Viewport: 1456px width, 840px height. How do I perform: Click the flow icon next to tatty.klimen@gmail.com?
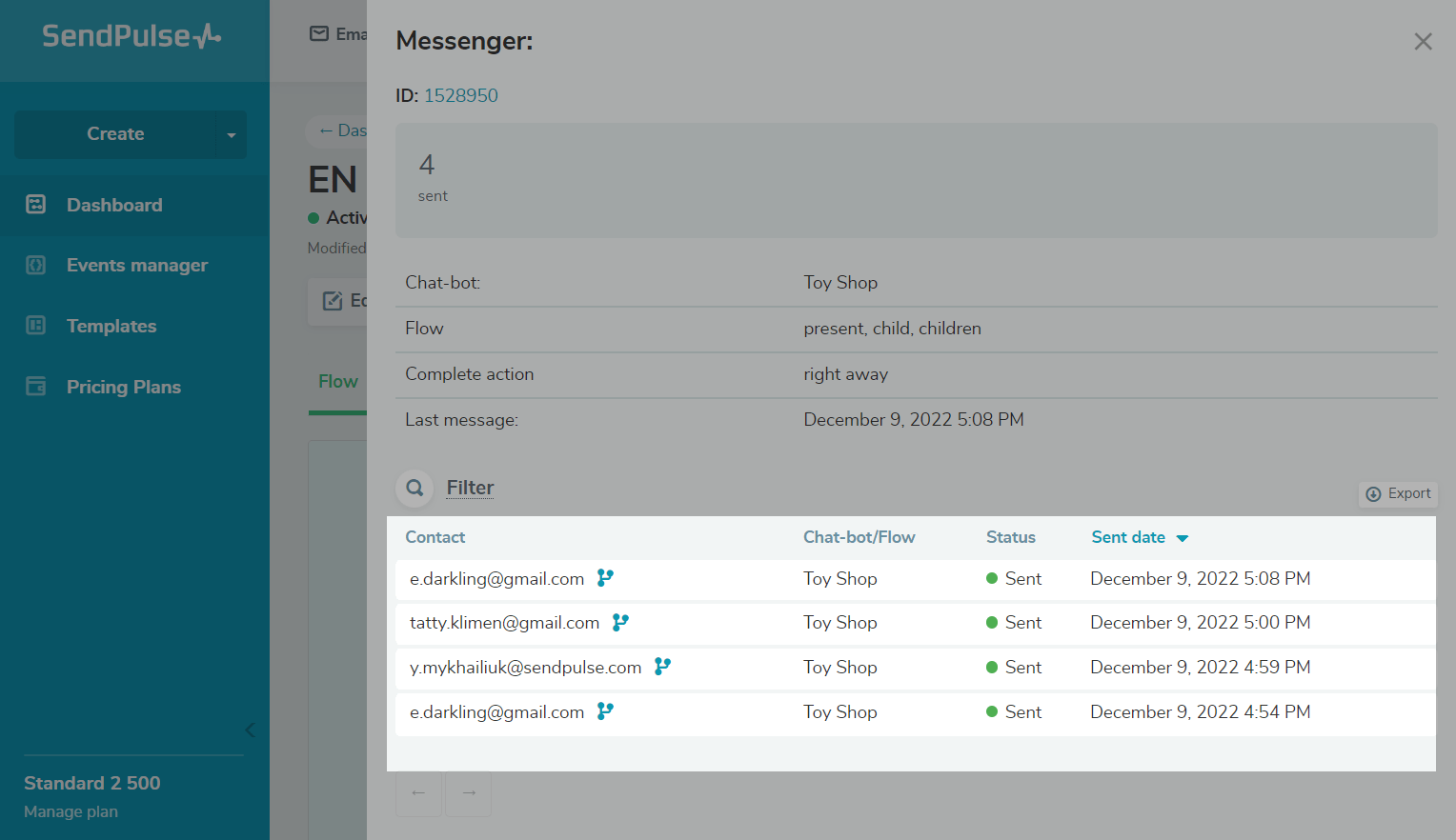click(620, 623)
